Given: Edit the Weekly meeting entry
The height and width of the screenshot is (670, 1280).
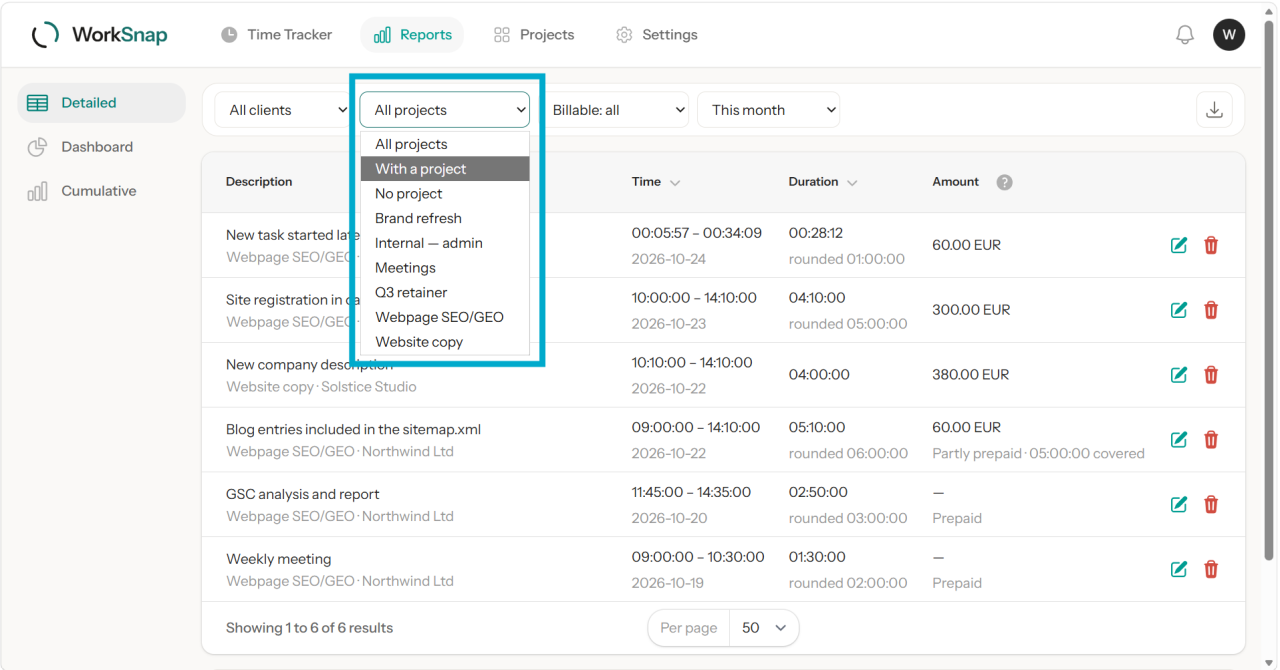Looking at the screenshot, I should pos(1179,569).
